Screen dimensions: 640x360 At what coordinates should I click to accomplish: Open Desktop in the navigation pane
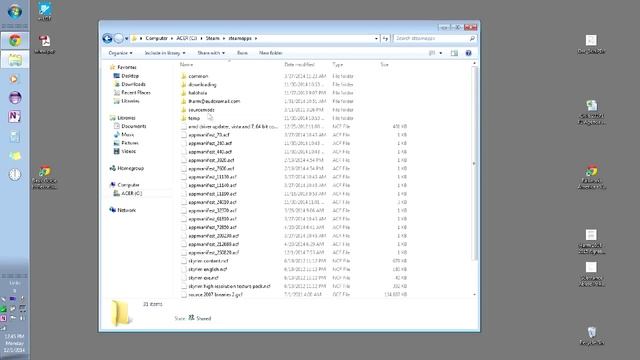[130, 76]
